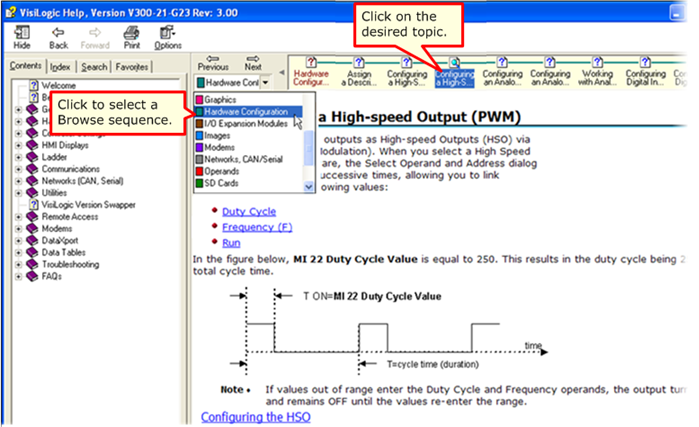Image resolution: width=699 pixels, height=427 pixels.
Task: Open the Utilities book icon
Action: tap(32, 193)
